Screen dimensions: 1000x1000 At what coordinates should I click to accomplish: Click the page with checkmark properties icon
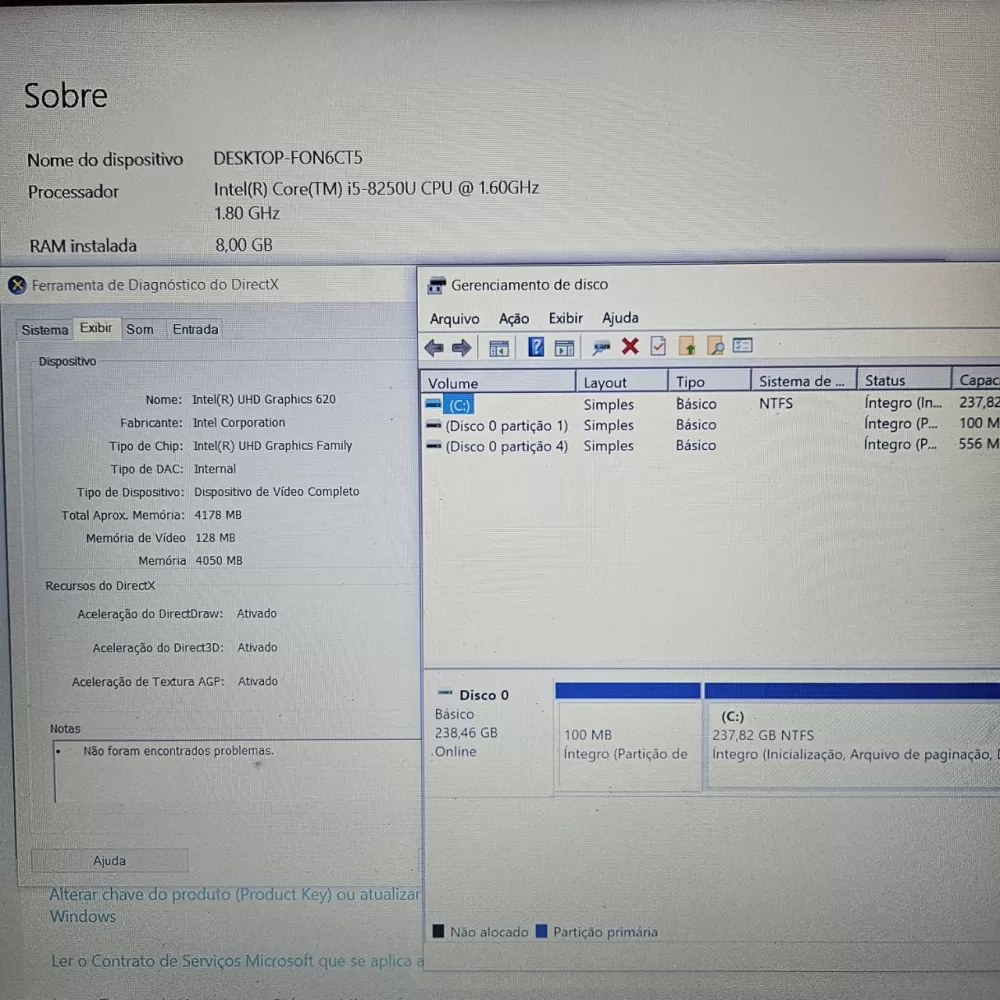pos(658,346)
